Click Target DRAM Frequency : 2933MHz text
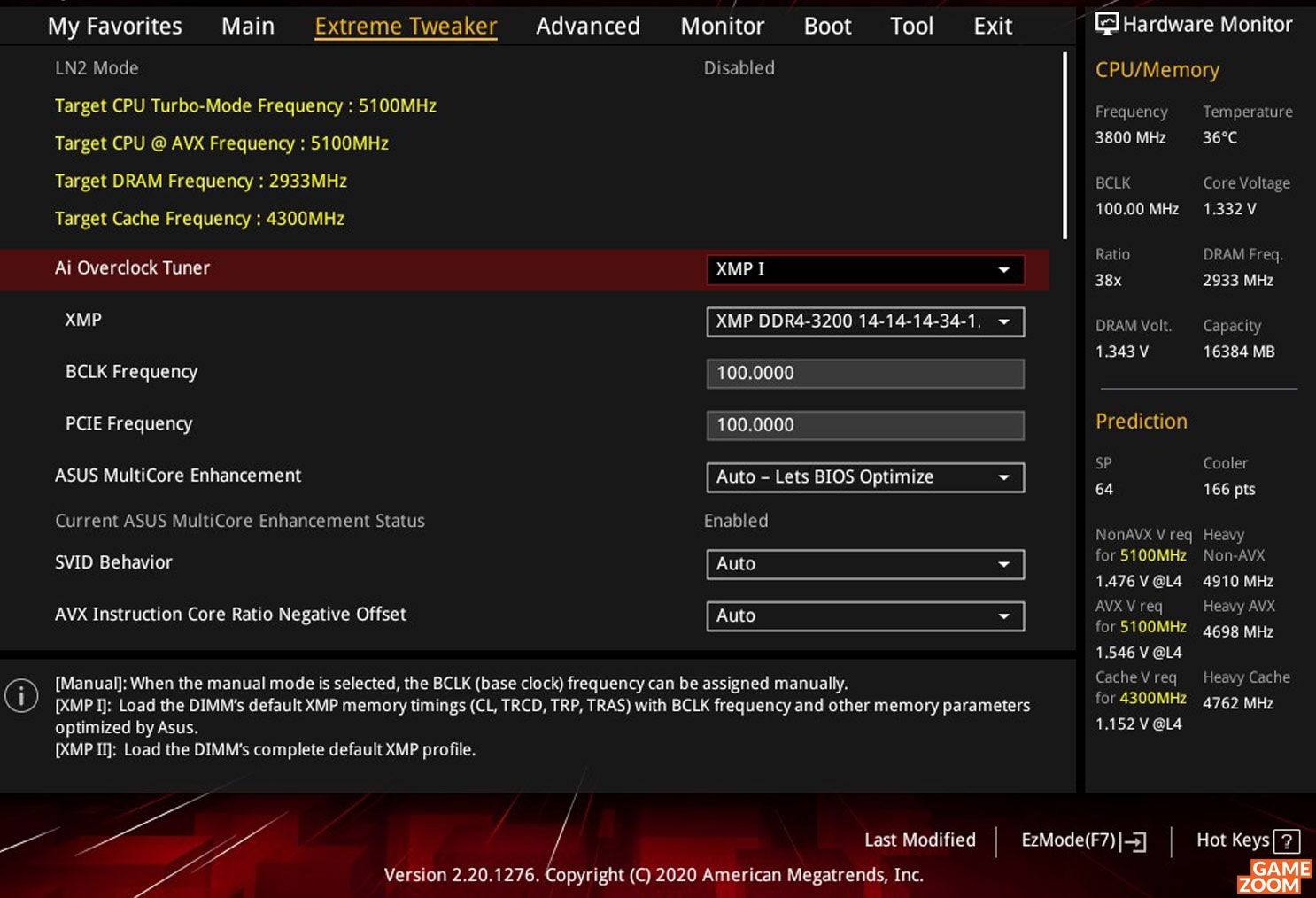The height and width of the screenshot is (898, 1316). pyautogui.click(x=201, y=181)
